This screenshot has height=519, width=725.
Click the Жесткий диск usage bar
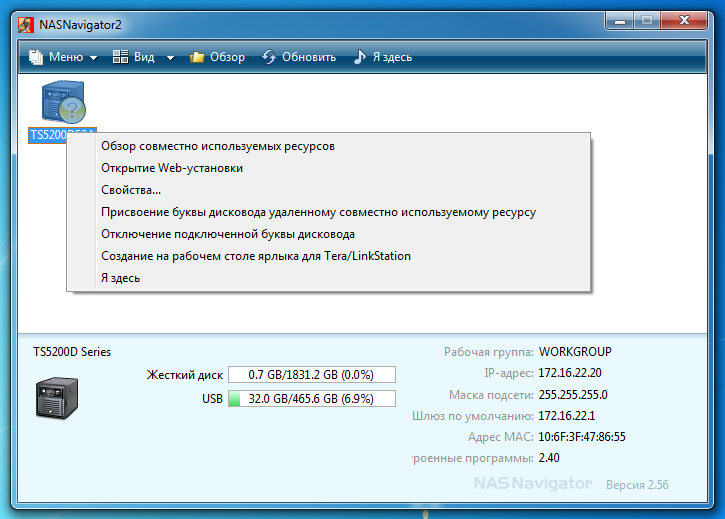pos(312,375)
